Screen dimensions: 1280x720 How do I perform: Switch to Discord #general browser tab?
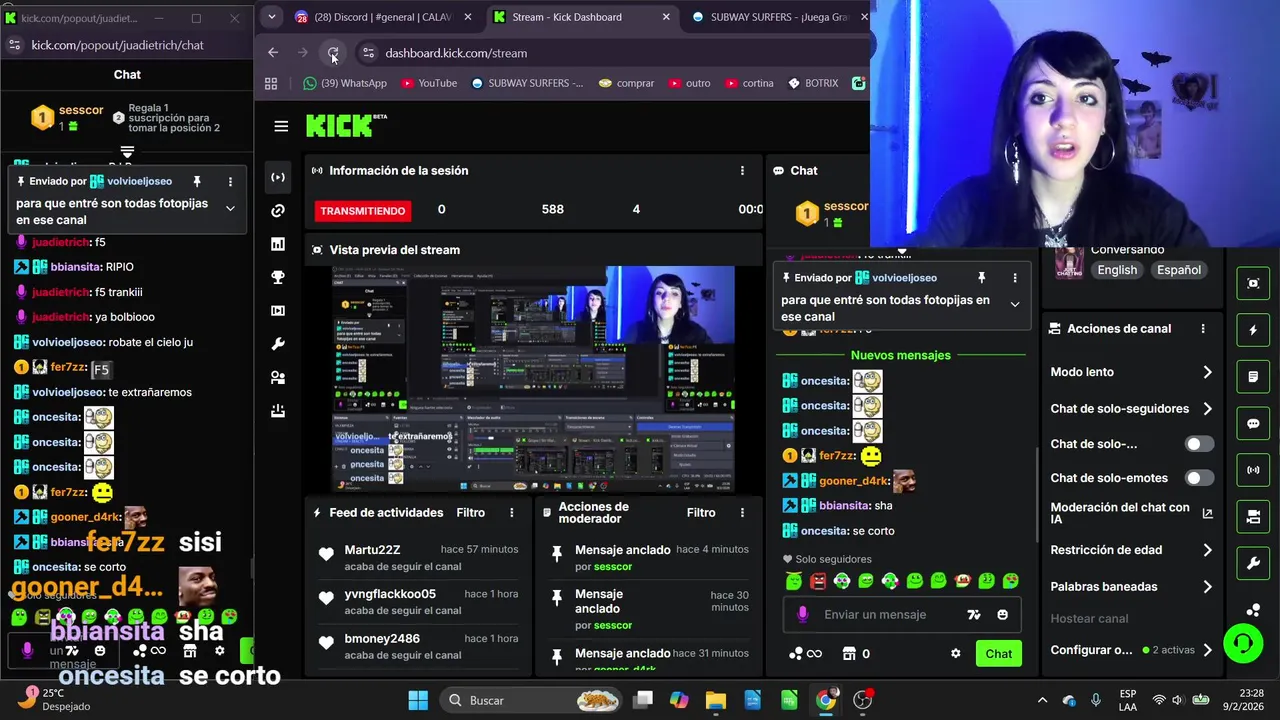384,17
